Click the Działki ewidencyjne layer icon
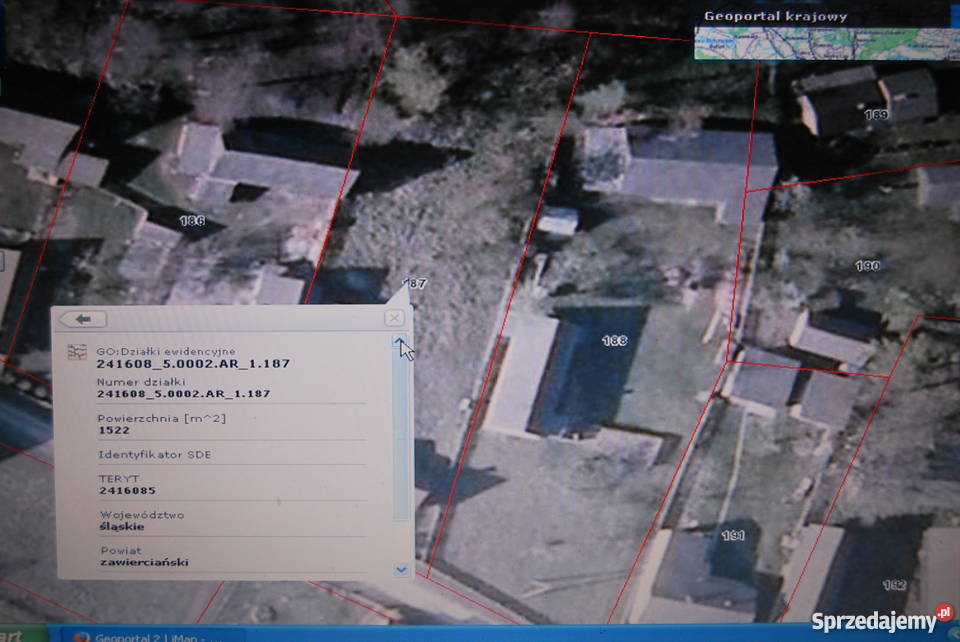Viewport: 960px width, 642px height. (x=76, y=352)
